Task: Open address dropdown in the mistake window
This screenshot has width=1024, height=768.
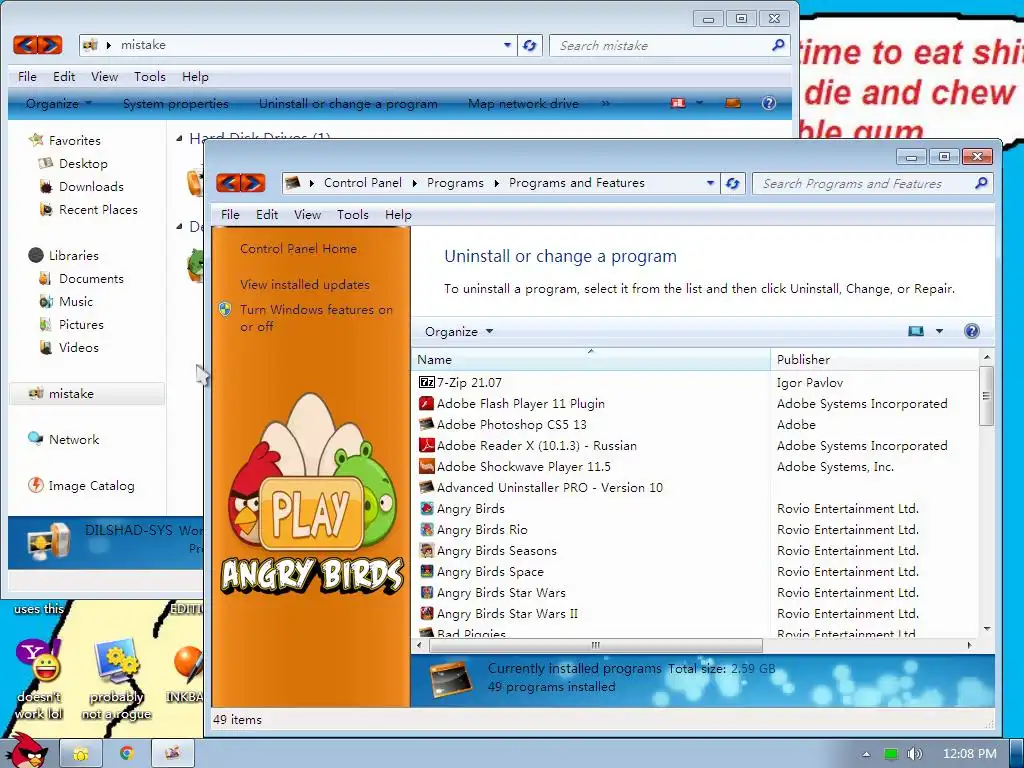Action: (x=507, y=46)
